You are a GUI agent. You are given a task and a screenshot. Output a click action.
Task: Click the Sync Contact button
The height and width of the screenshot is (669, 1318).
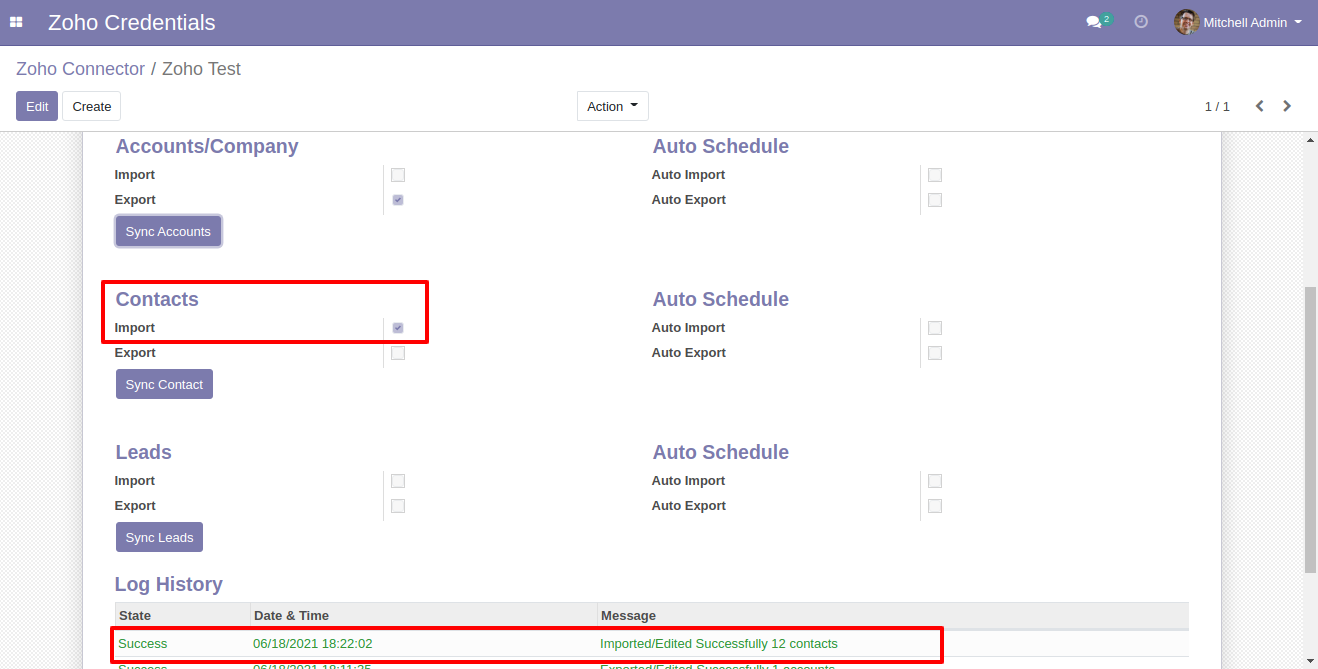click(x=164, y=385)
